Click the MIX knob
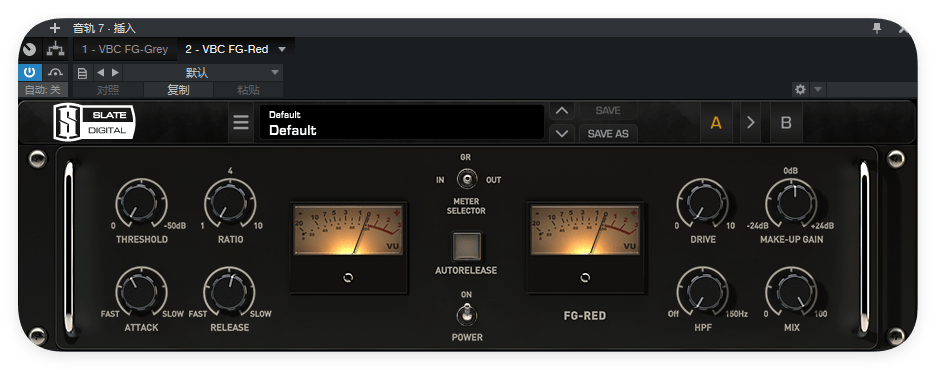 791,291
